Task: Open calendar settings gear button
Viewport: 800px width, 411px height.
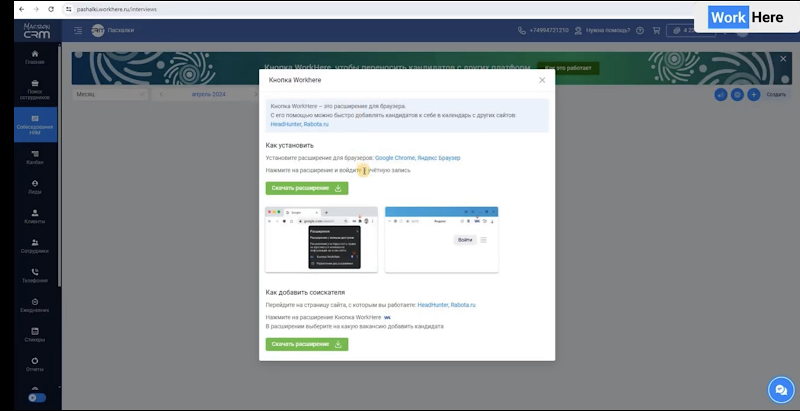Action: (x=737, y=94)
